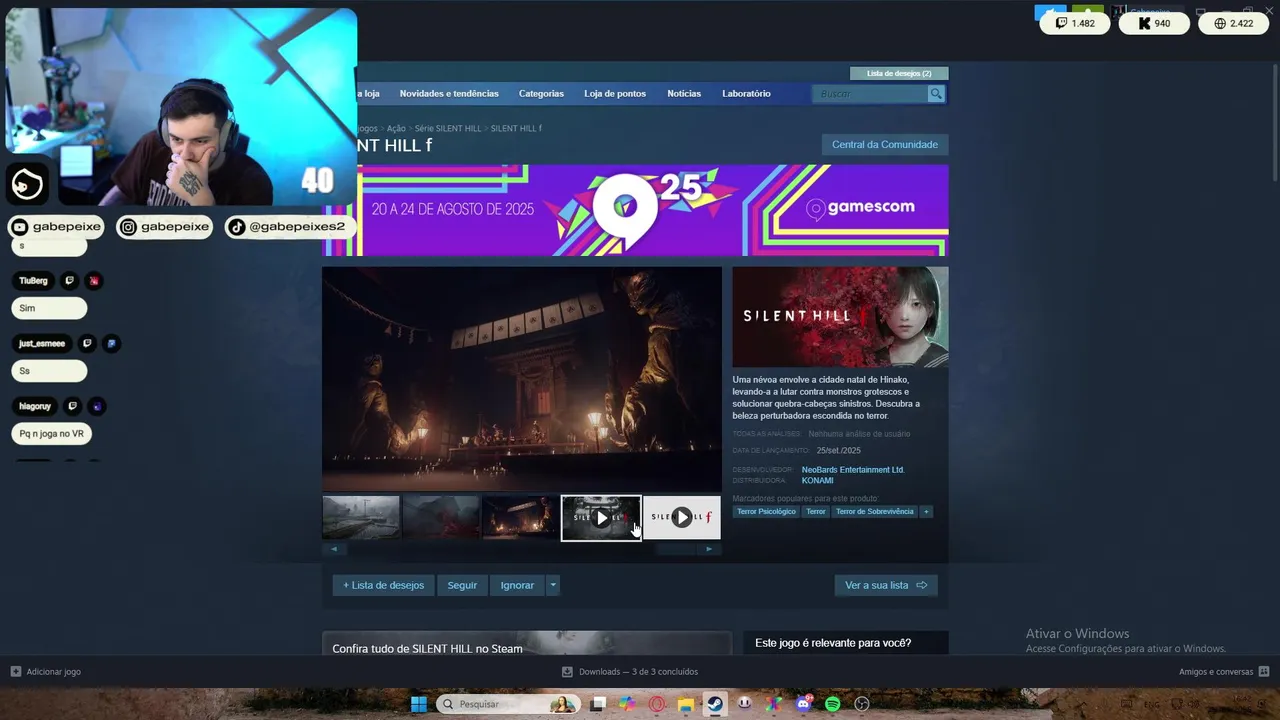Go to Notícias in store navigation

(684, 94)
